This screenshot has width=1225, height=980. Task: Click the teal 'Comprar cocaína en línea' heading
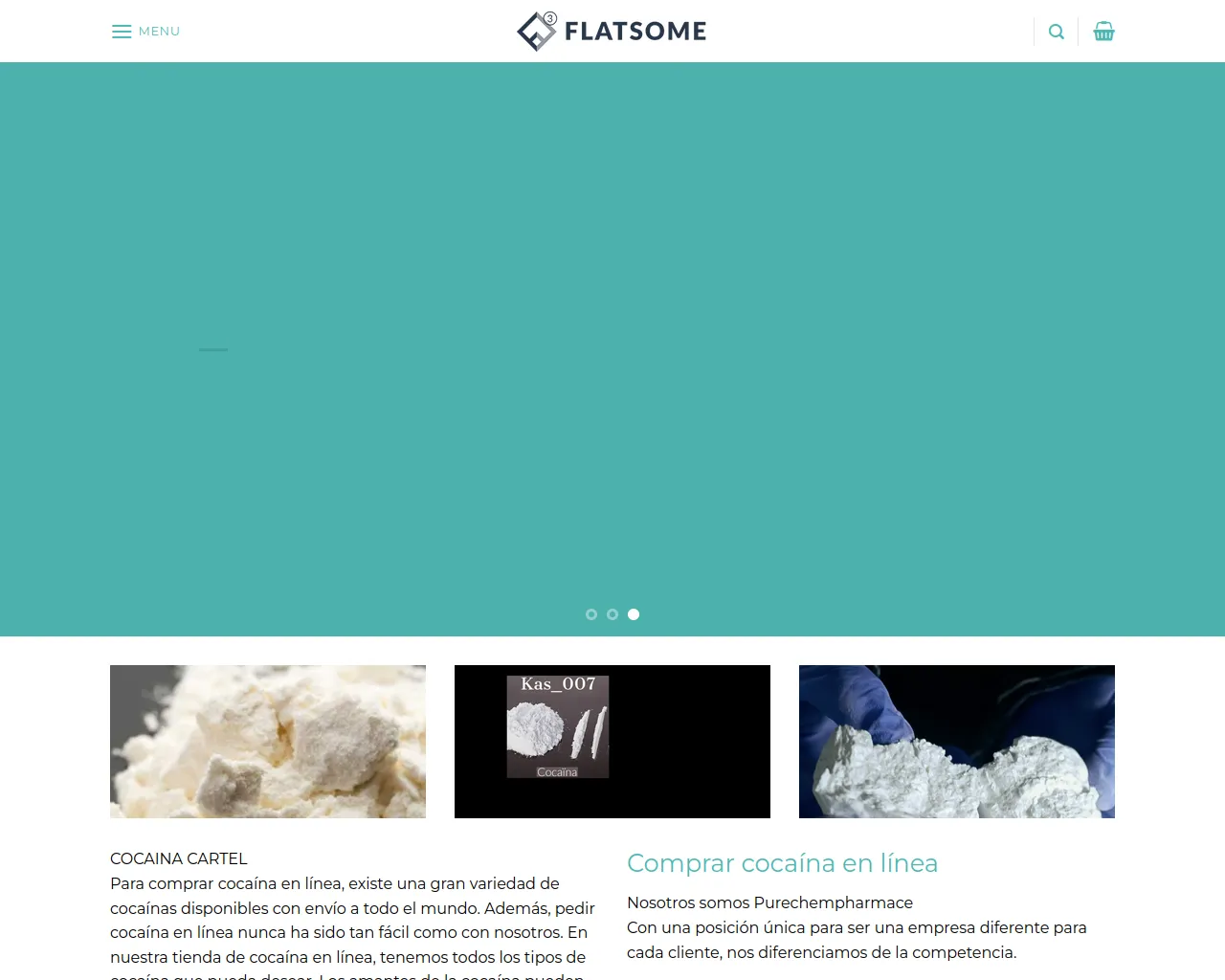click(x=782, y=863)
